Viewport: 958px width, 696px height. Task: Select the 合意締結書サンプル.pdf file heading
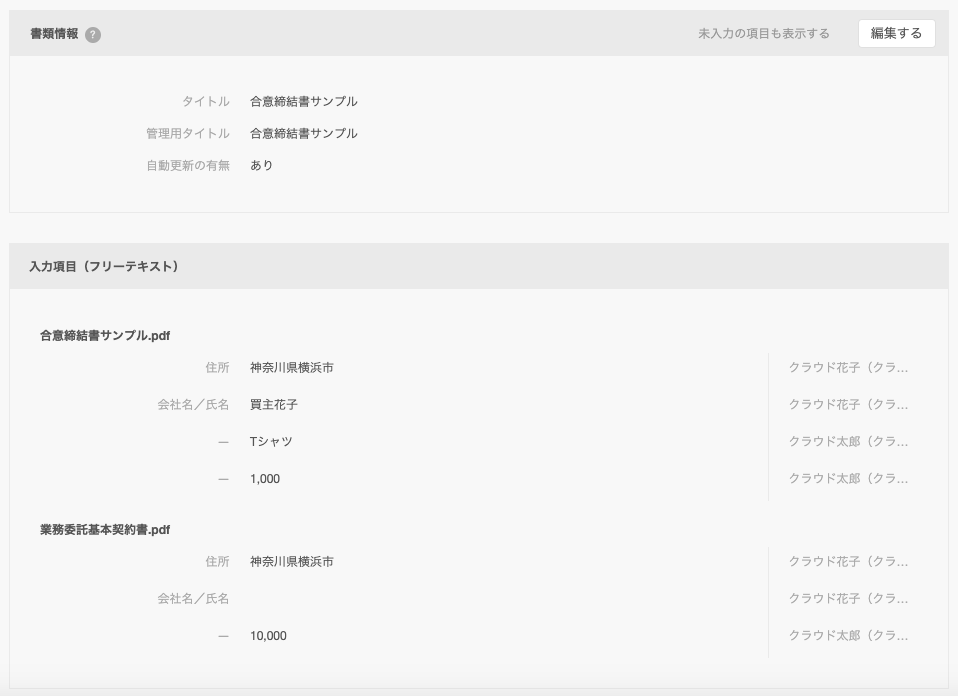coord(105,336)
